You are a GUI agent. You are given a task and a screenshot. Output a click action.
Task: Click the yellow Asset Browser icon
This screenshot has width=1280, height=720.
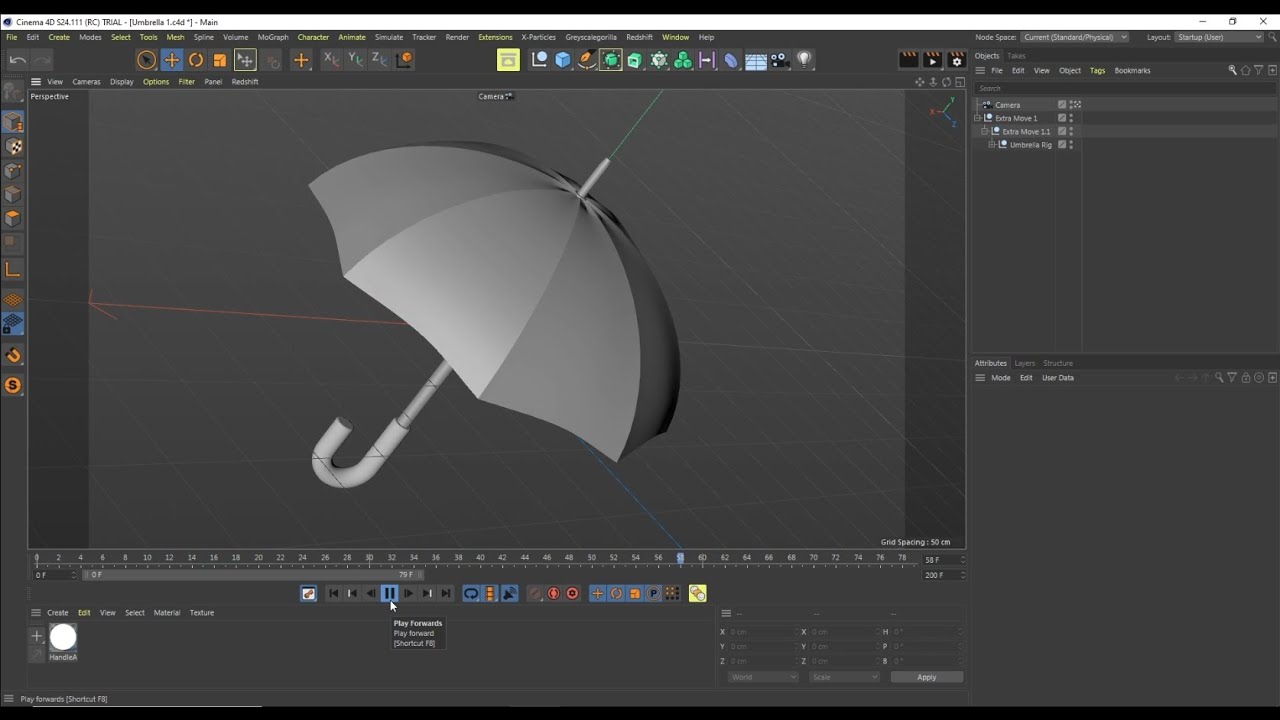click(x=508, y=60)
